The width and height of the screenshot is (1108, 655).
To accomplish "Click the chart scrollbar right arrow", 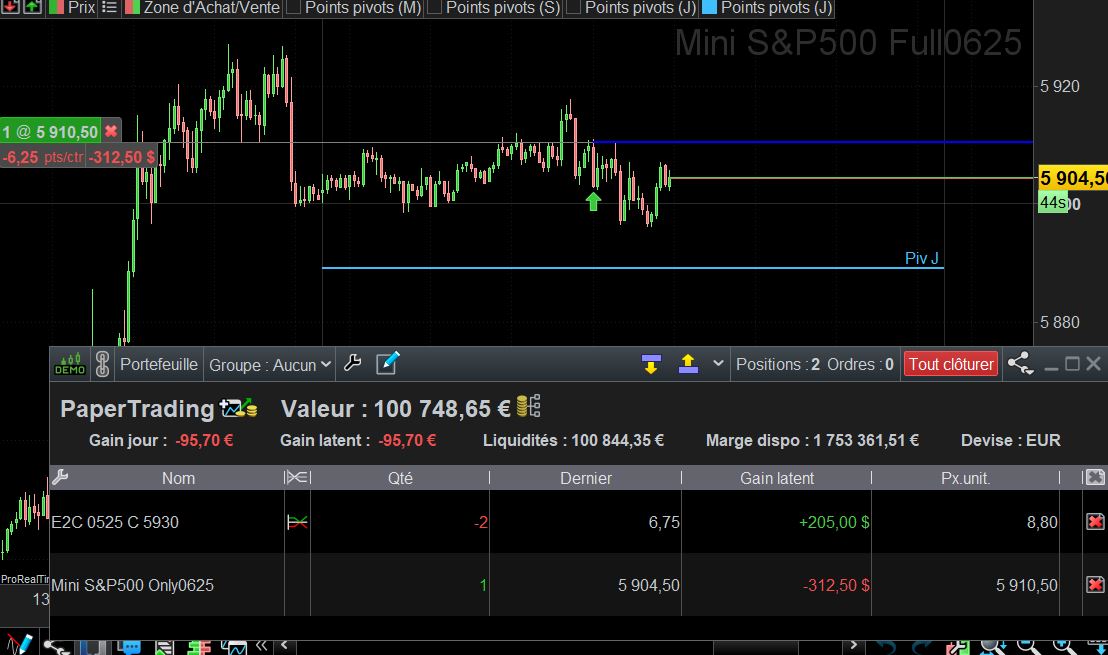I will click(854, 644).
